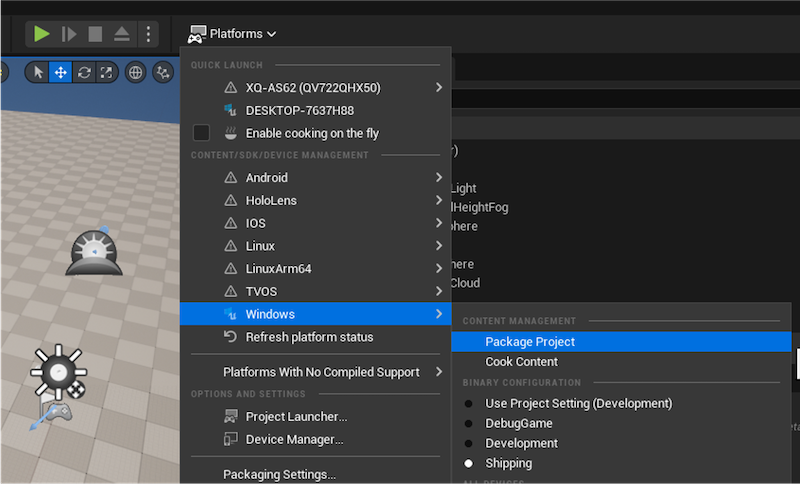The image size is (800, 484).
Task: Open Project Launcher
Action: (296, 416)
